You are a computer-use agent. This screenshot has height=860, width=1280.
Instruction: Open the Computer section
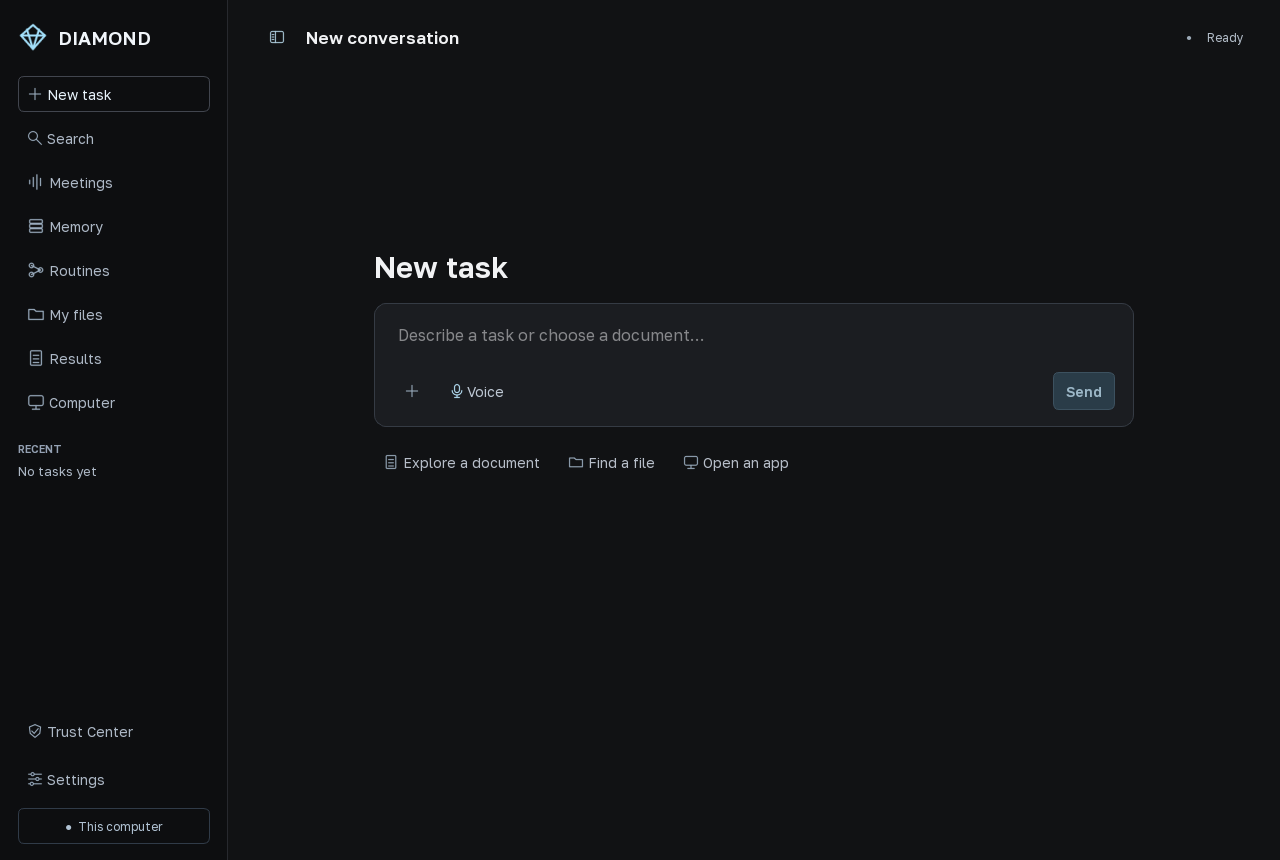(114, 402)
